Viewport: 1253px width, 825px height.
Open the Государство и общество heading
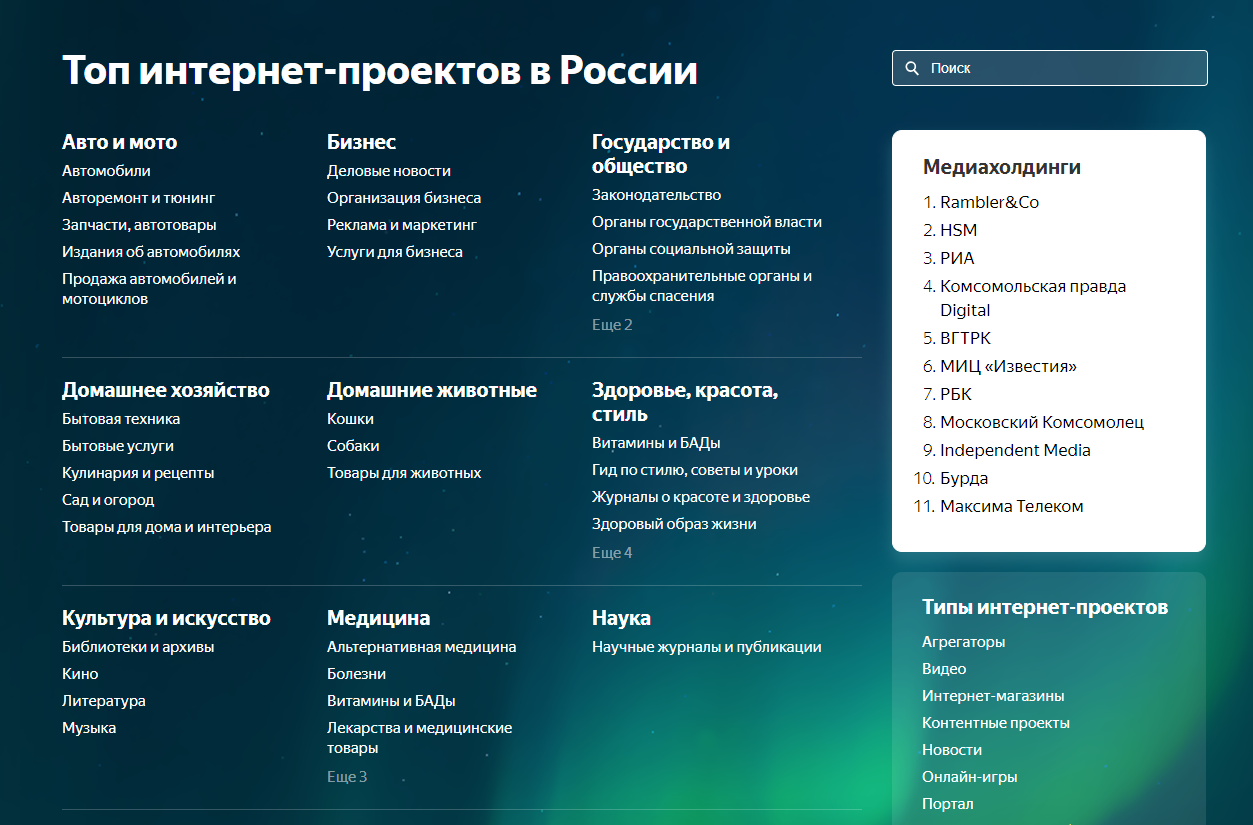point(661,154)
